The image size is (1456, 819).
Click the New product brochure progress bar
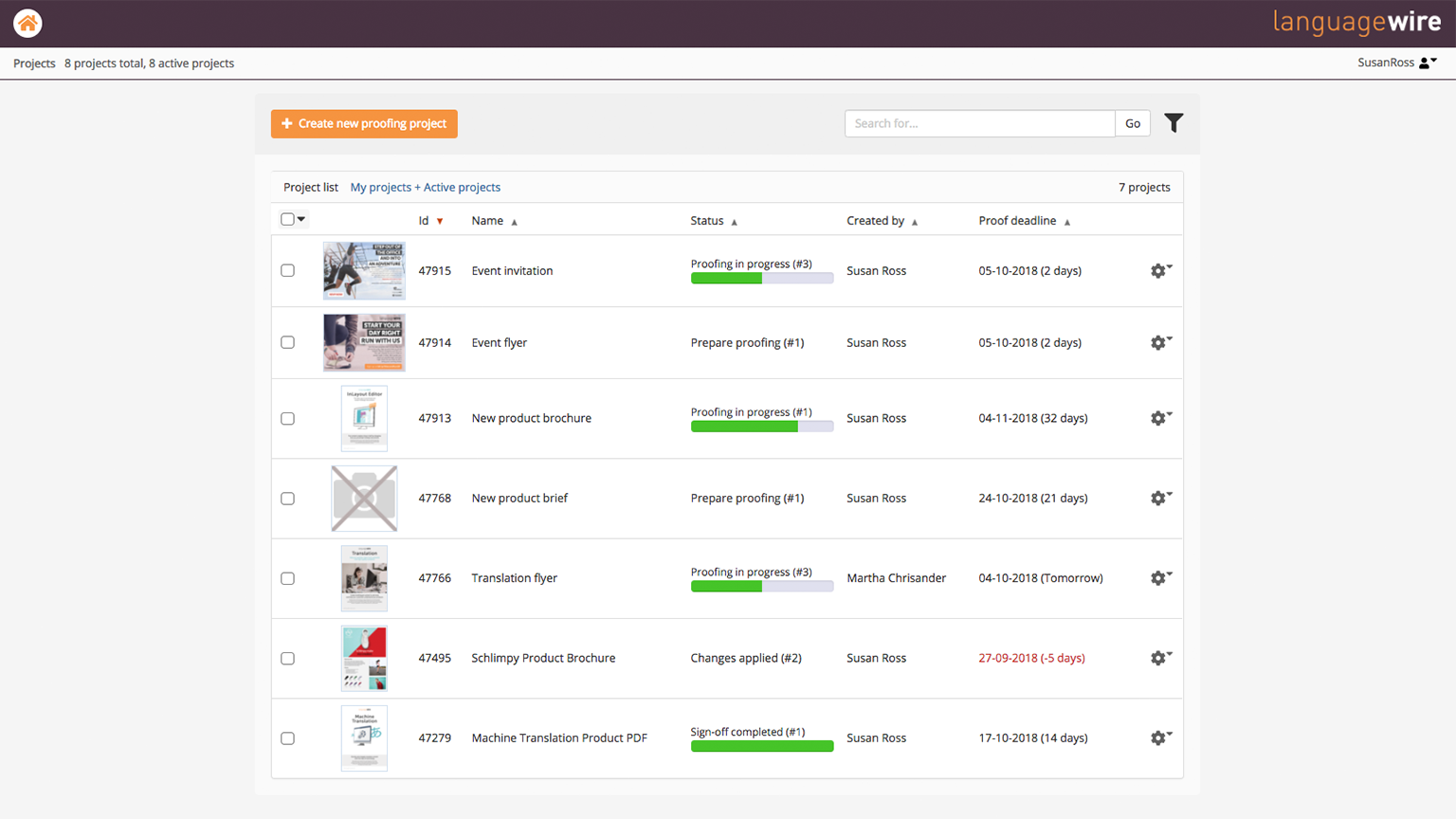[761, 427]
